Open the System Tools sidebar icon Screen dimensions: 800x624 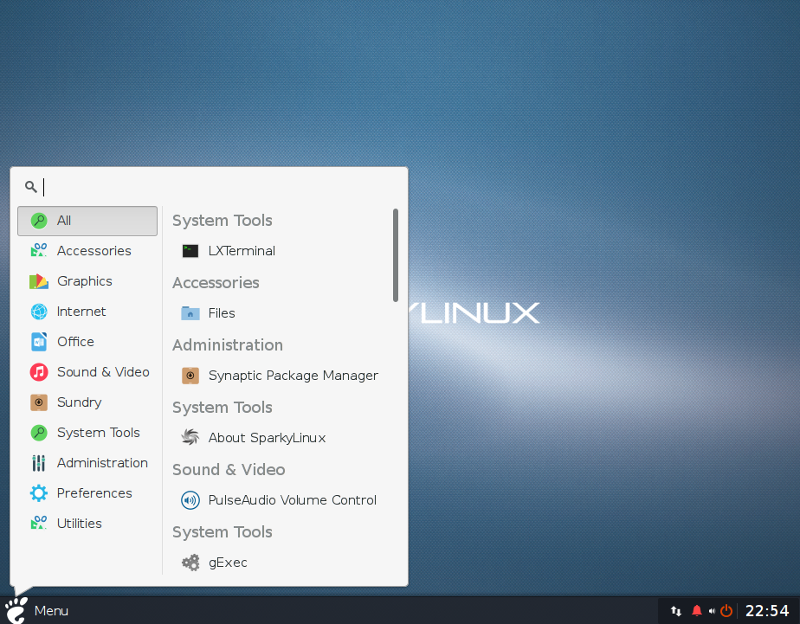click(x=39, y=433)
